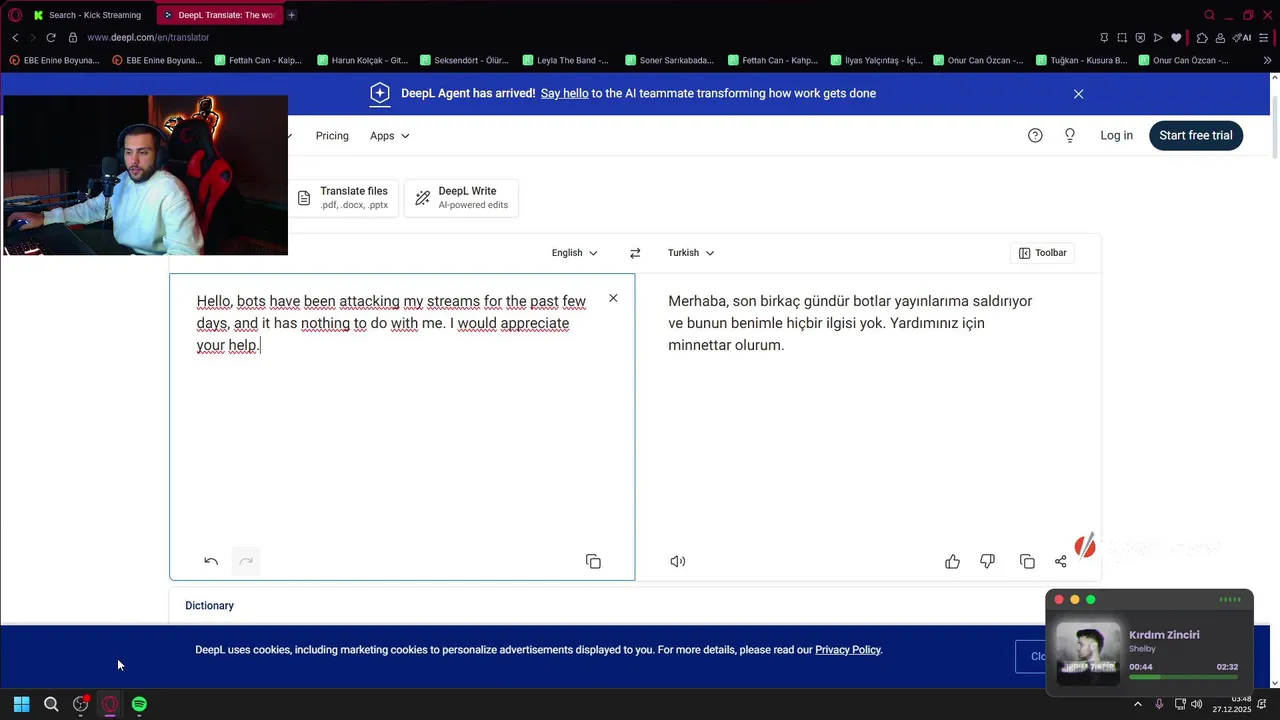Viewport: 1280px width, 720px height.
Task: Select Translate files tab
Action: 343,197
